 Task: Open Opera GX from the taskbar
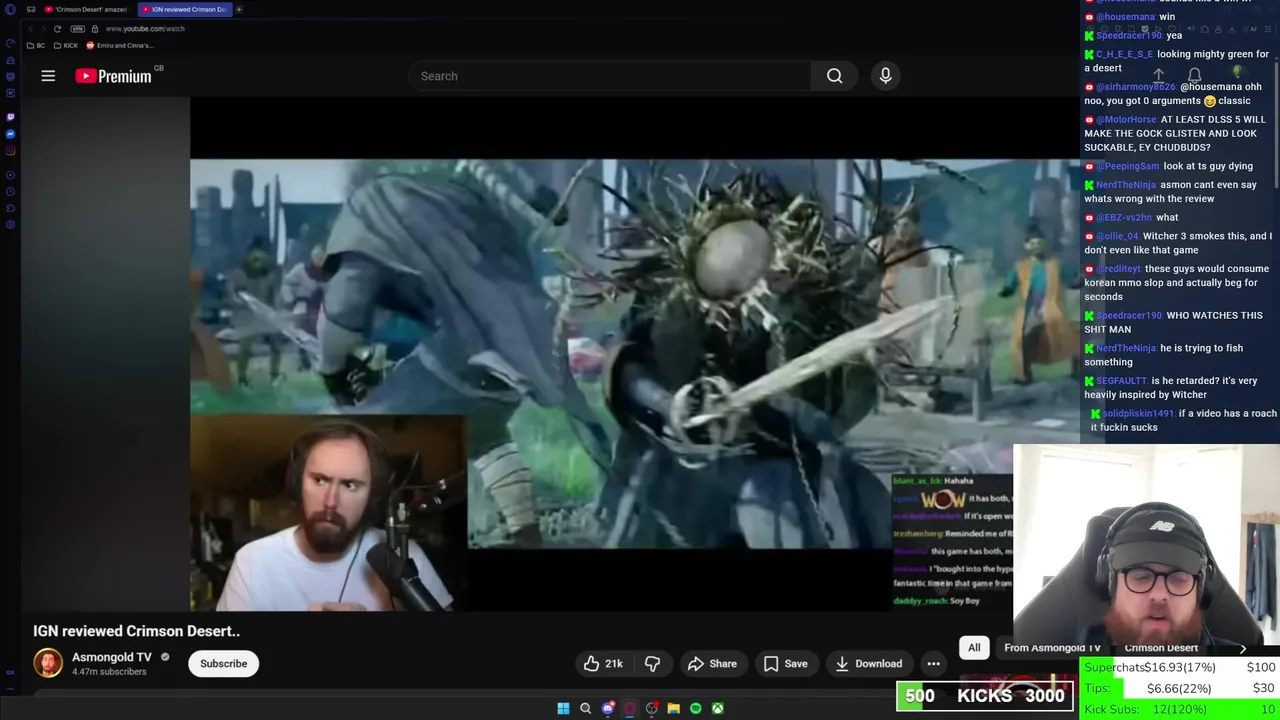coord(629,708)
